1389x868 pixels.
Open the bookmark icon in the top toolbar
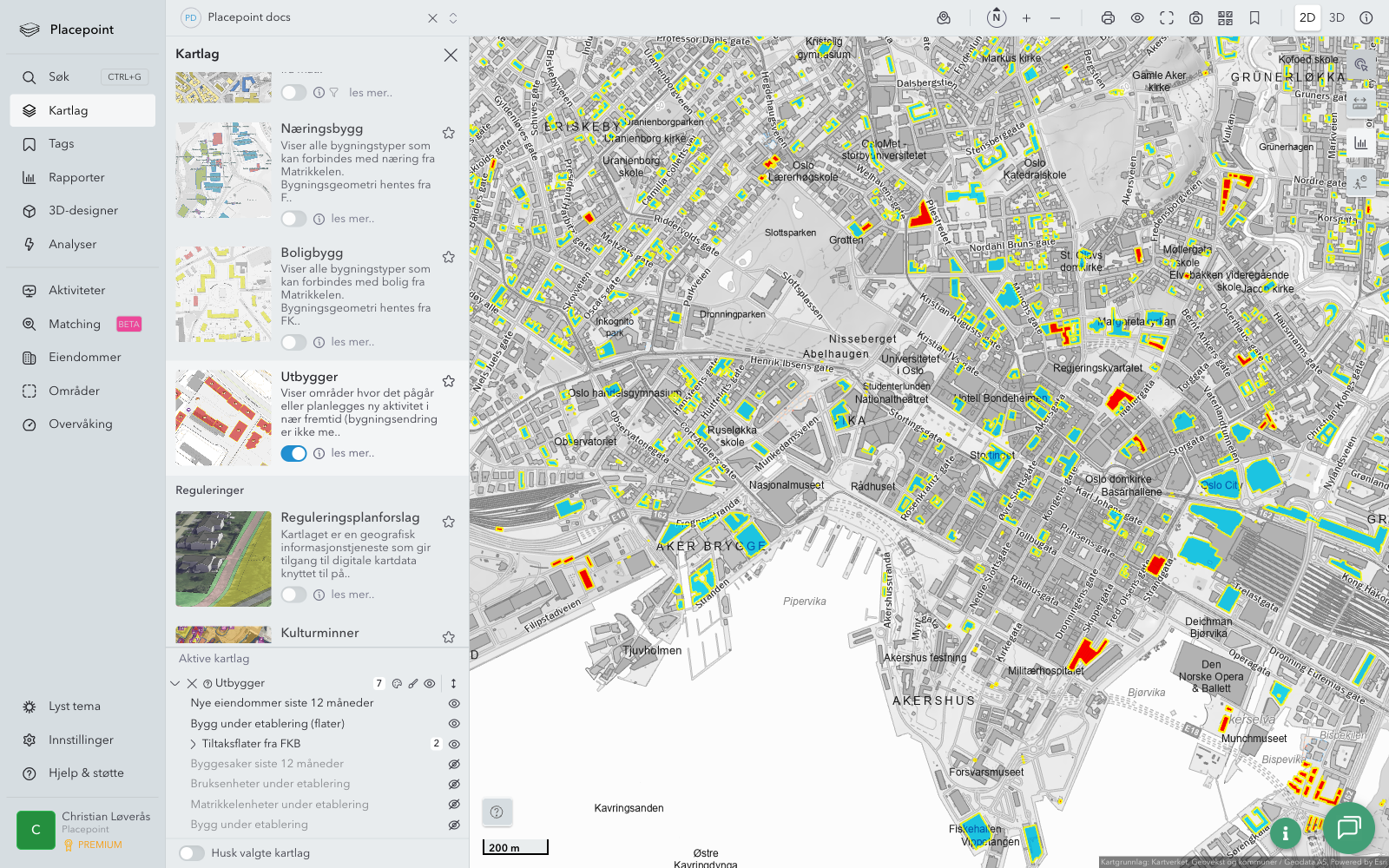[1254, 18]
